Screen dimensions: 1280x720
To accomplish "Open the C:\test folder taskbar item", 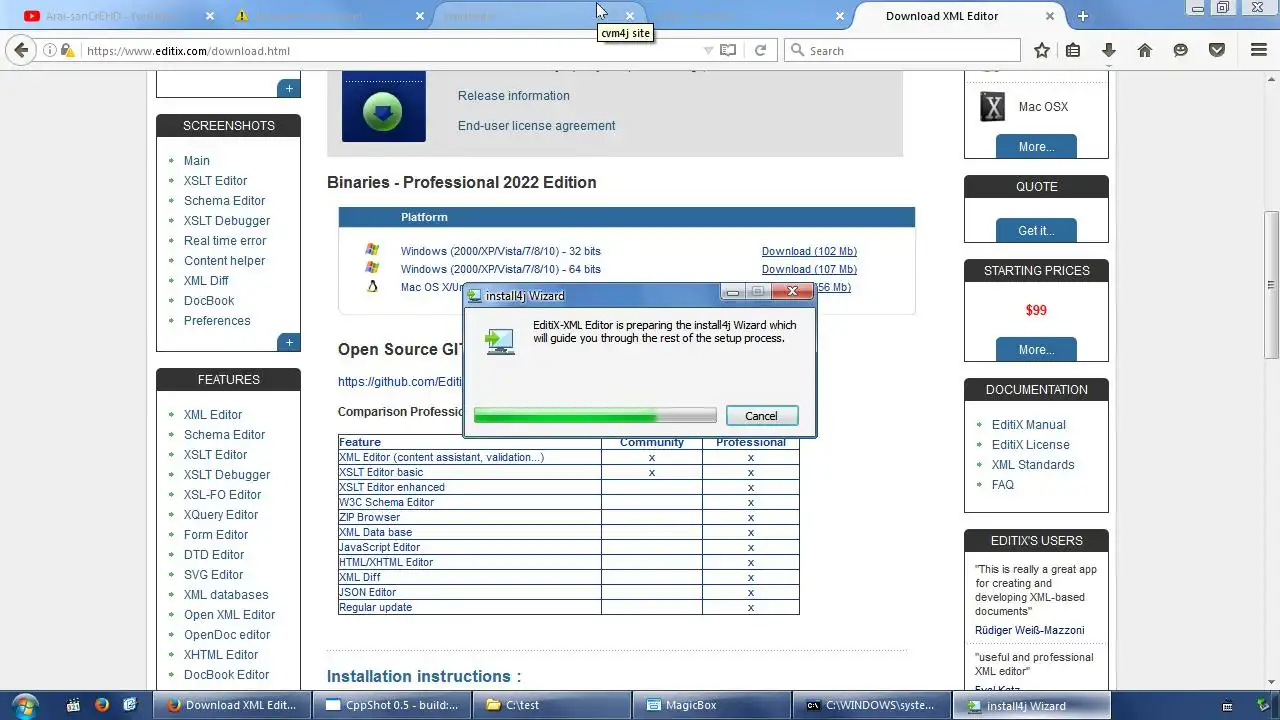I will [551, 705].
